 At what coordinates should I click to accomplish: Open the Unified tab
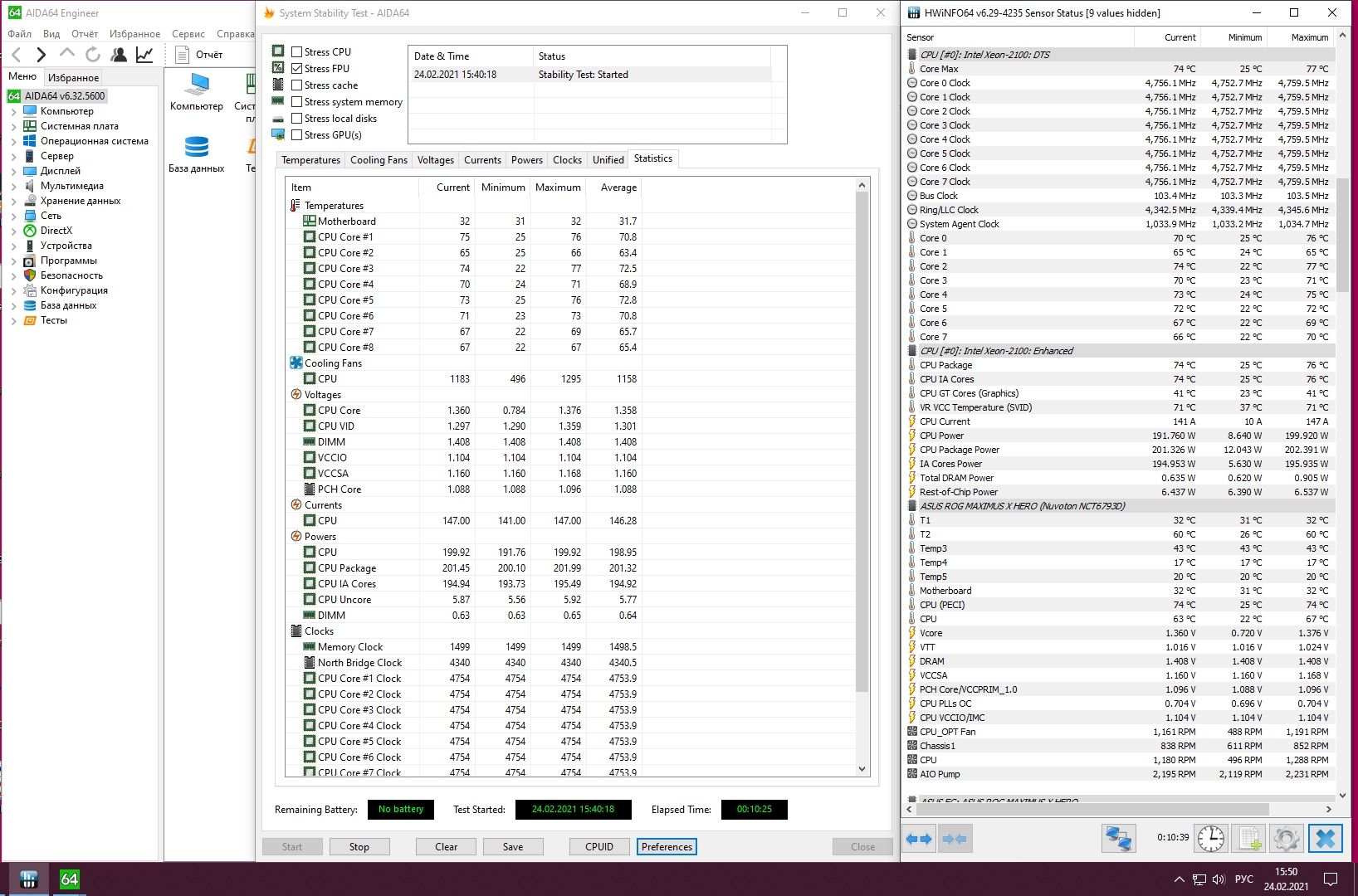click(x=608, y=160)
